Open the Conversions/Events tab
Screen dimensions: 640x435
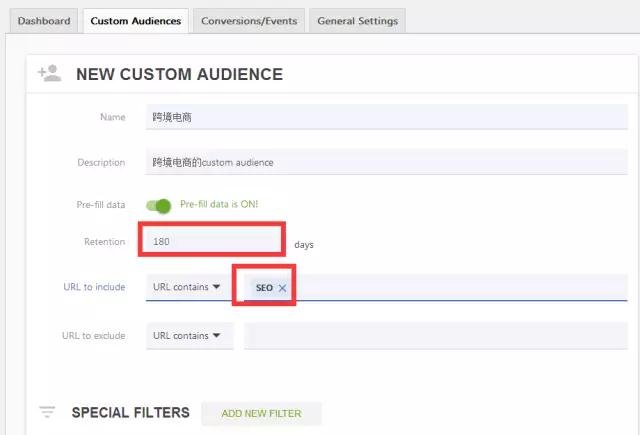(249, 21)
